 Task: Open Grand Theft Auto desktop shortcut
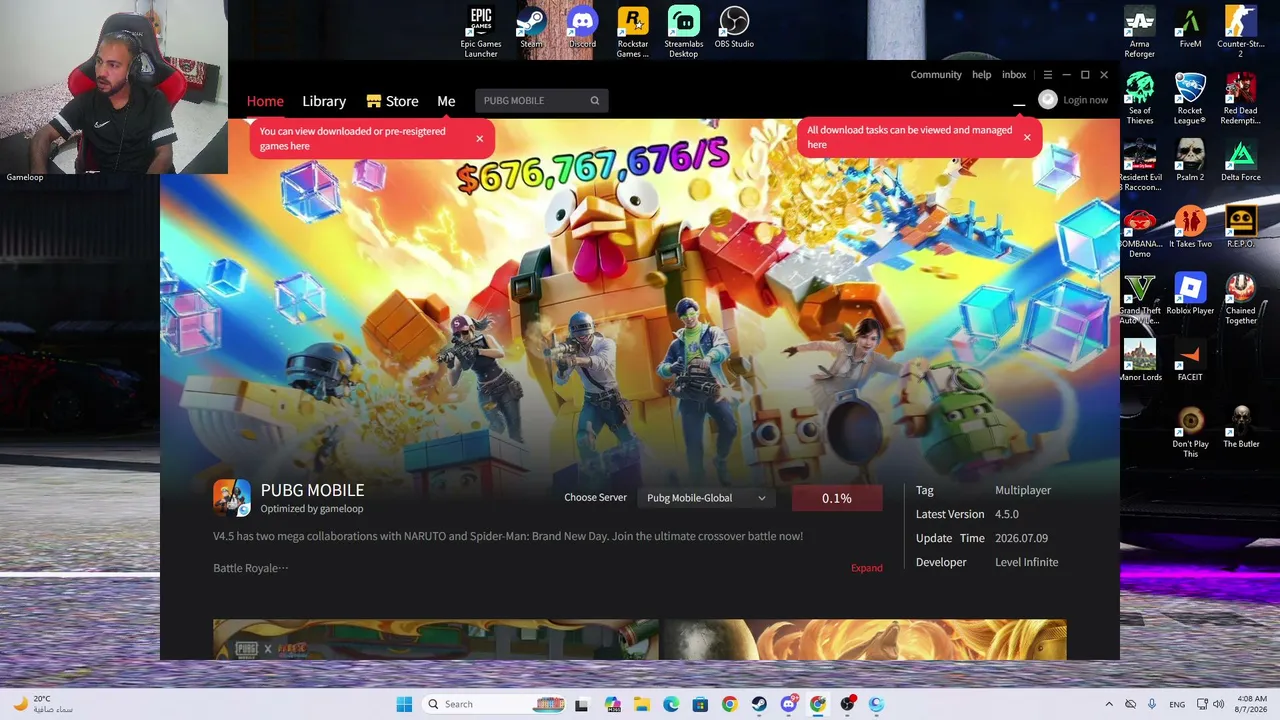coord(1140,299)
